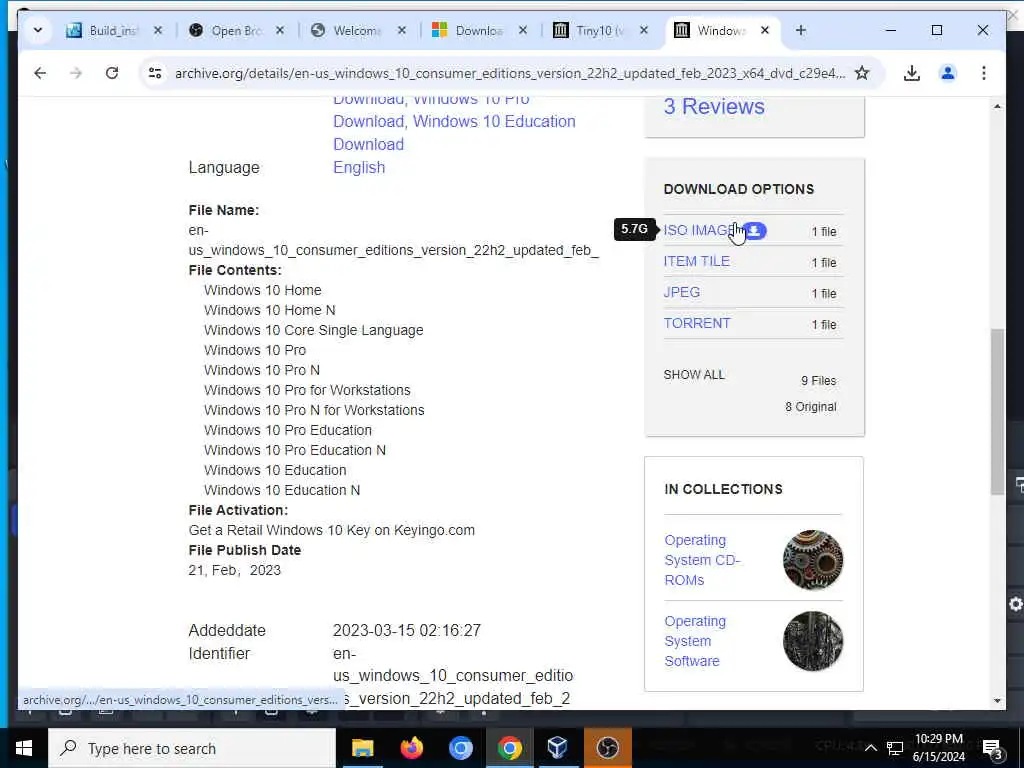This screenshot has width=1024, height=768.
Task: Close the Microsoft Download tab
Action: pos(523,30)
